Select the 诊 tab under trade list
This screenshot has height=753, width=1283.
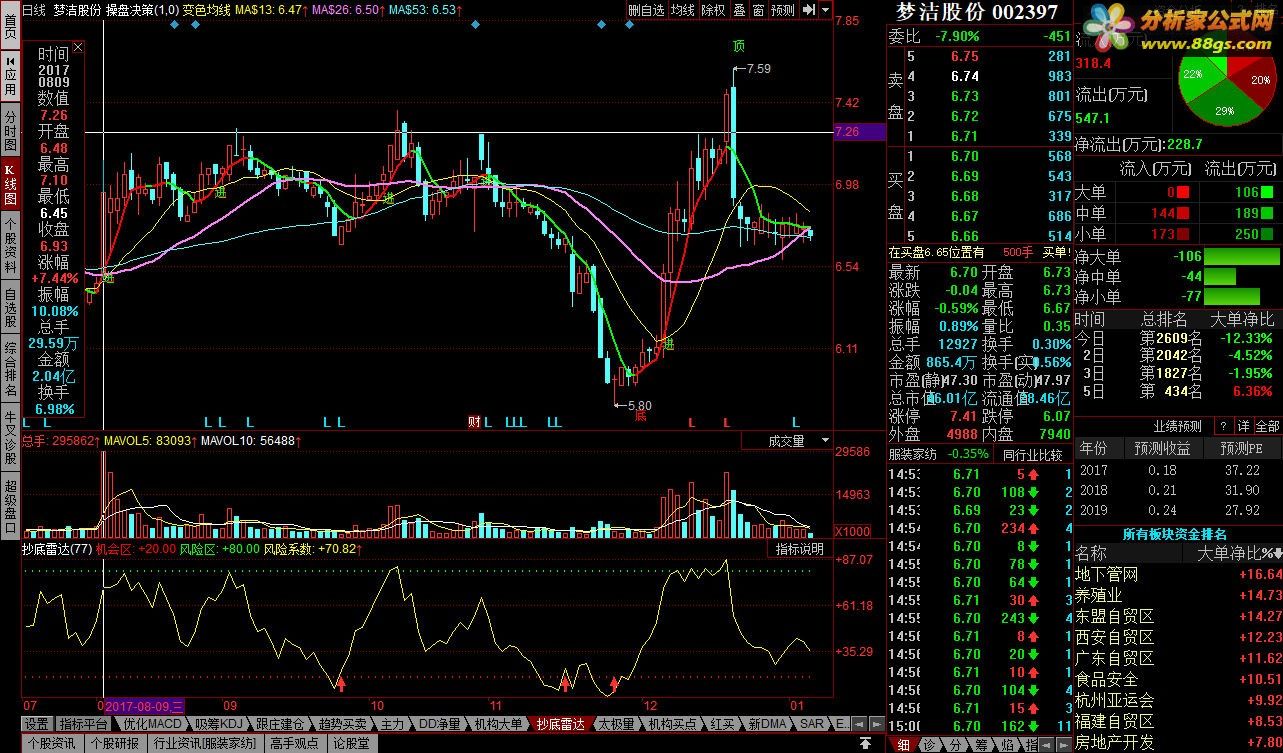point(929,744)
